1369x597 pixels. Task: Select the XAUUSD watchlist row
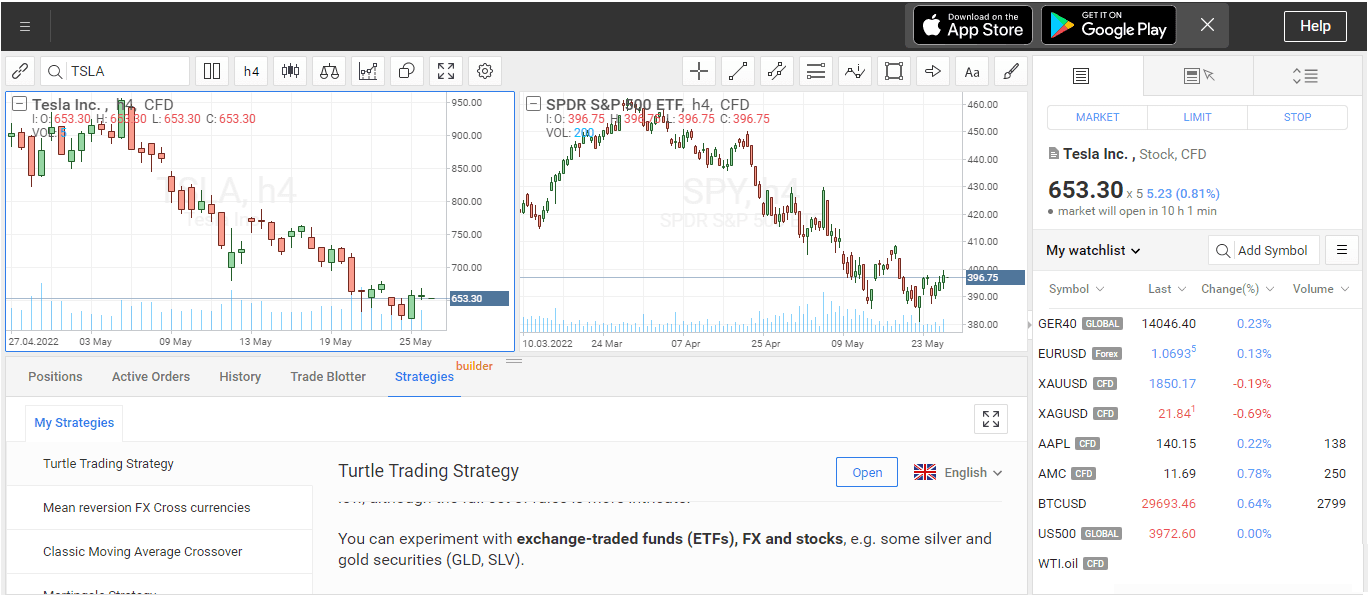coord(1196,383)
